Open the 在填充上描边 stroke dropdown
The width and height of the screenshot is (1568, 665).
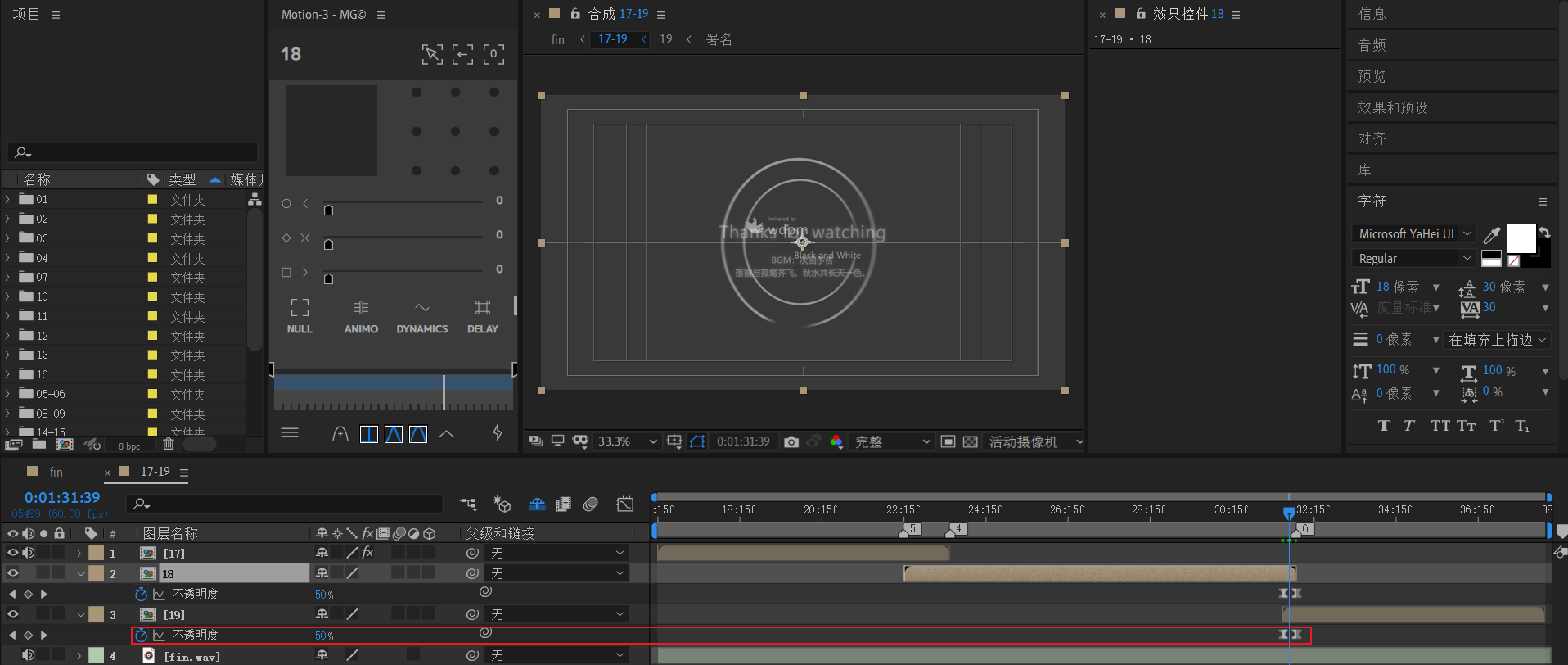coord(1498,340)
